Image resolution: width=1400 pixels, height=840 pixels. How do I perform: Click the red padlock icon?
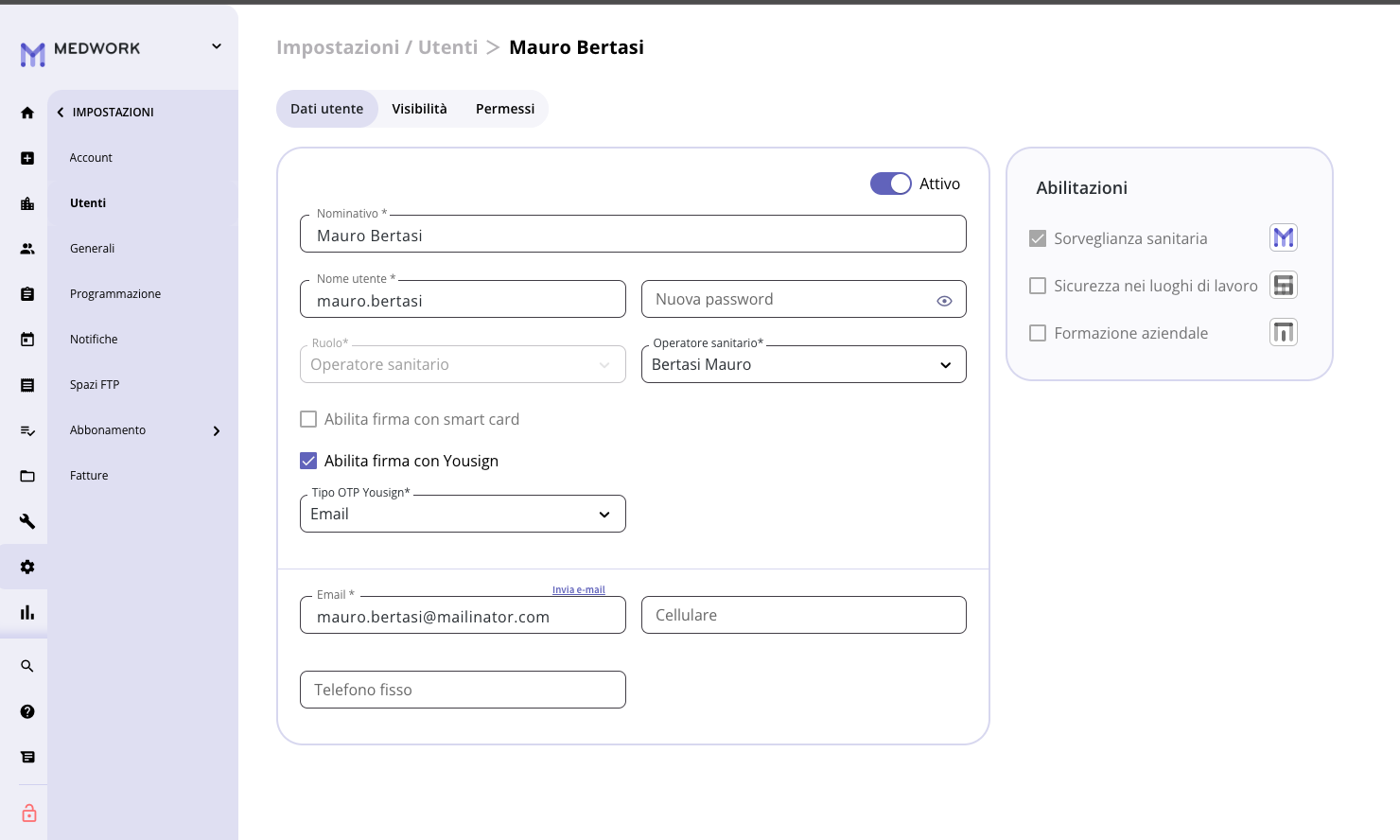coord(29,814)
